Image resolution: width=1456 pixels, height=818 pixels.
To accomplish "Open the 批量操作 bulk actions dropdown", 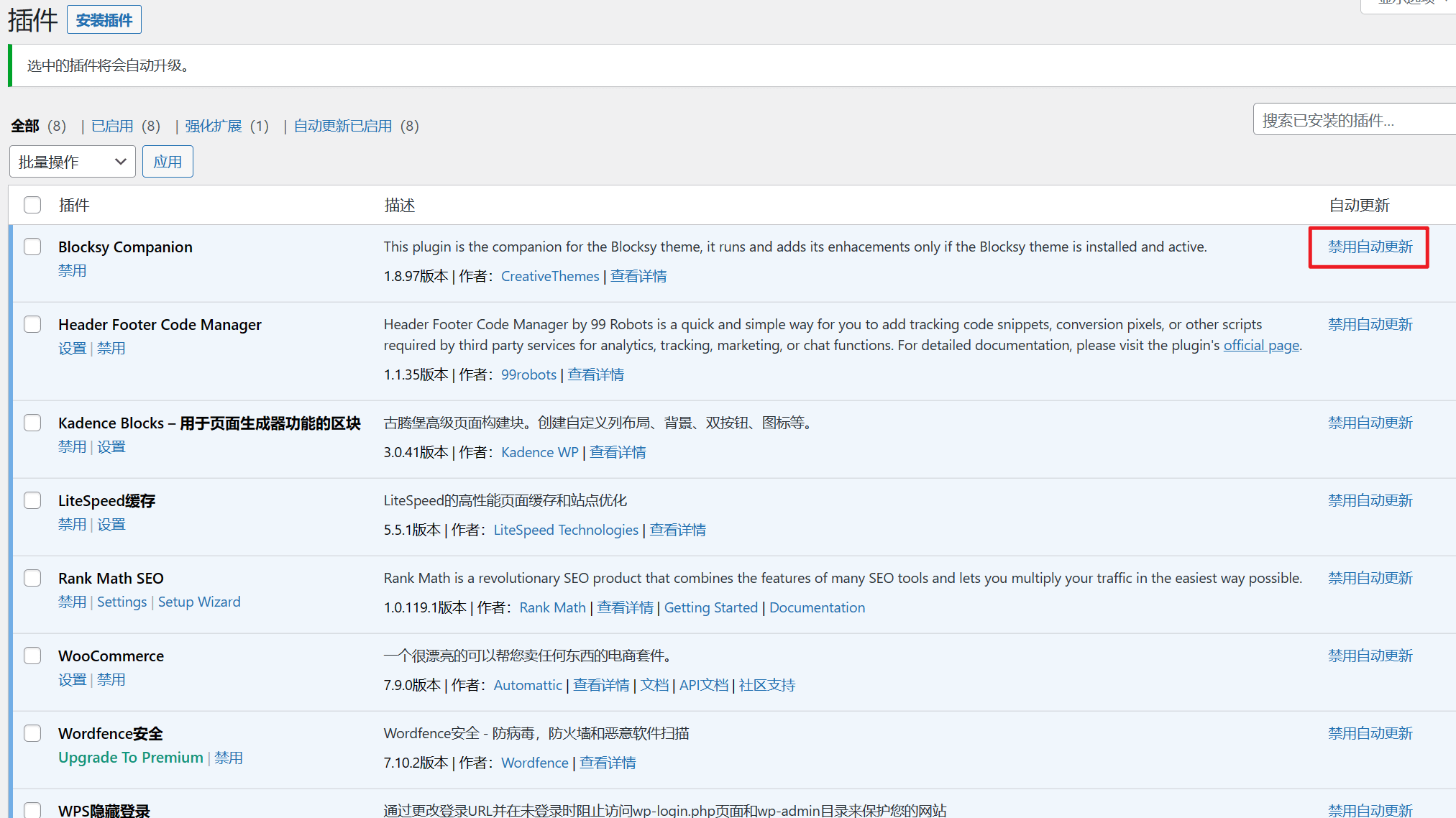I will pos(73,162).
